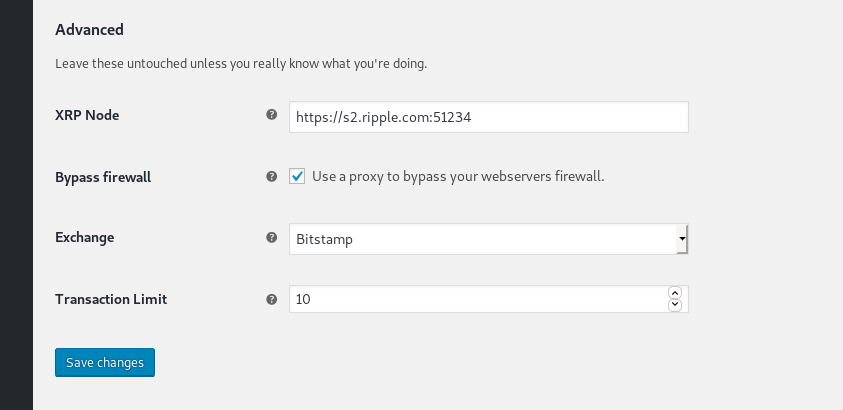
Task: Click the Exchange field label
Action: (84, 238)
